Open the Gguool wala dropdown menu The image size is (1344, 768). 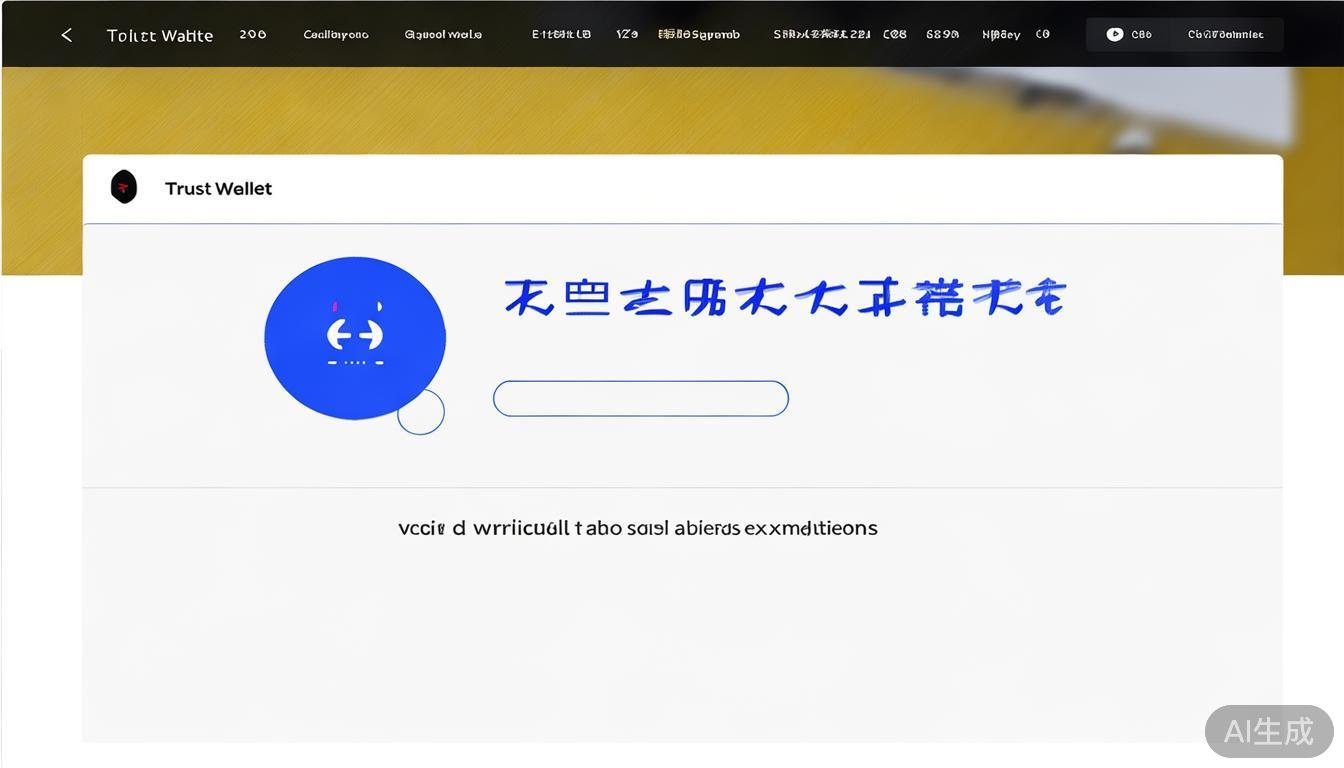pos(443,32)
